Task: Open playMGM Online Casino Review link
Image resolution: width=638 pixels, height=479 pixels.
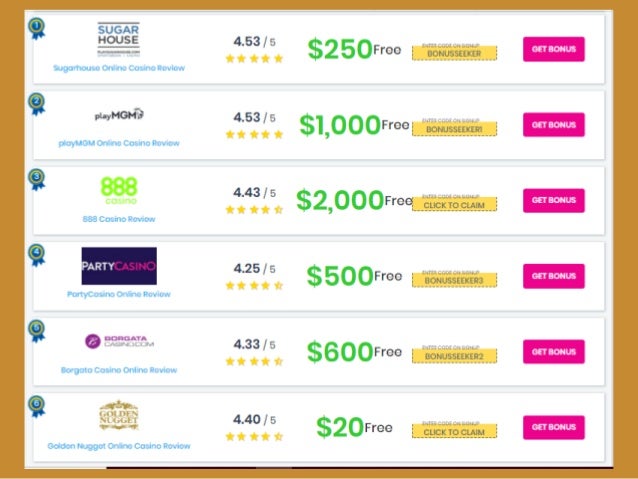Action: (119, 143)
